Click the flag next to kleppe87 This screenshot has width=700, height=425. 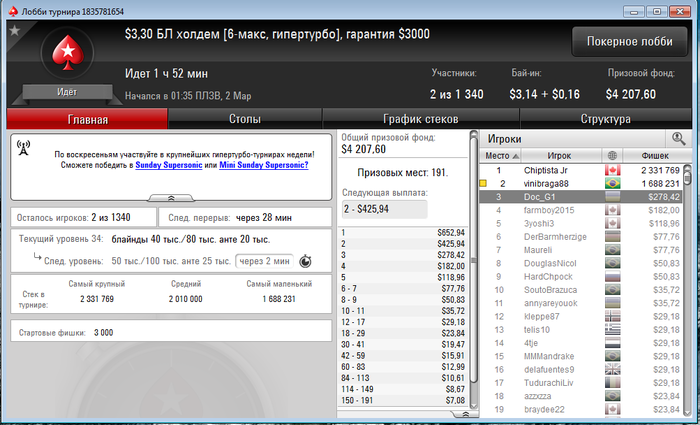(612, 317)
